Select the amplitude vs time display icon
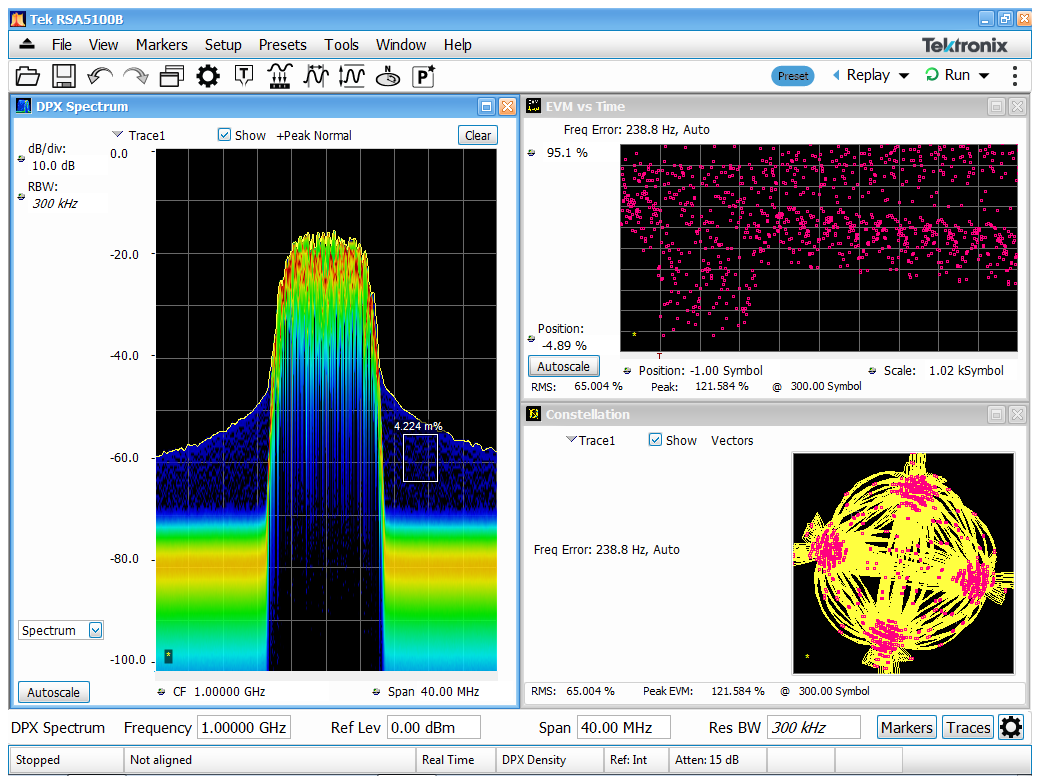Image resolution: width=1040 pixels, height=784 pixels. pyautogui.click(x=316, y=75)
